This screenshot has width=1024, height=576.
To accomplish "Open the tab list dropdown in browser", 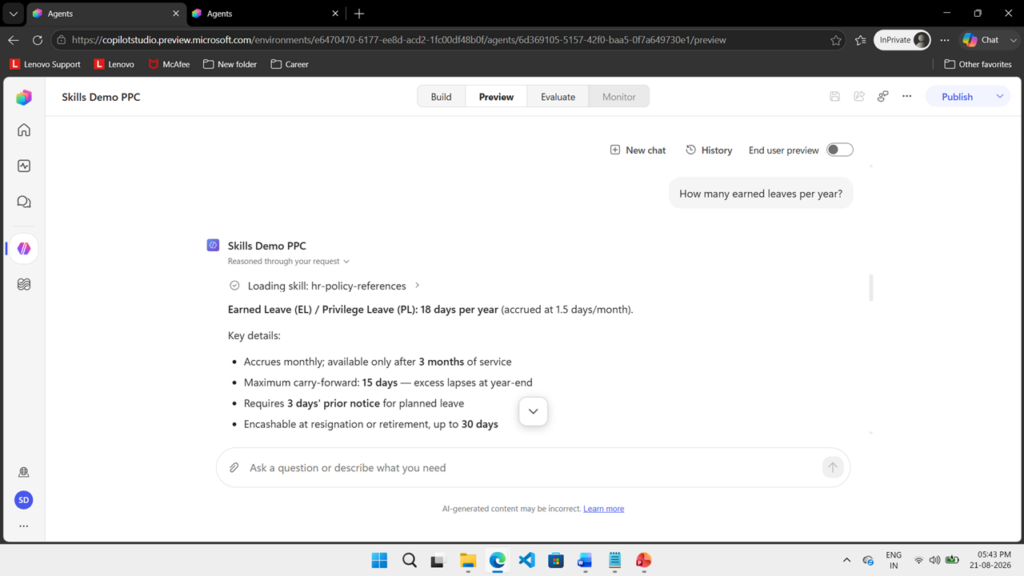I will pos(13,13).
